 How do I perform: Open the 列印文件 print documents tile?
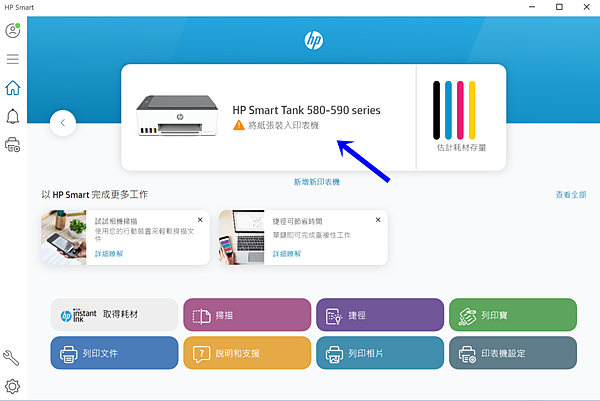(114, 353)
